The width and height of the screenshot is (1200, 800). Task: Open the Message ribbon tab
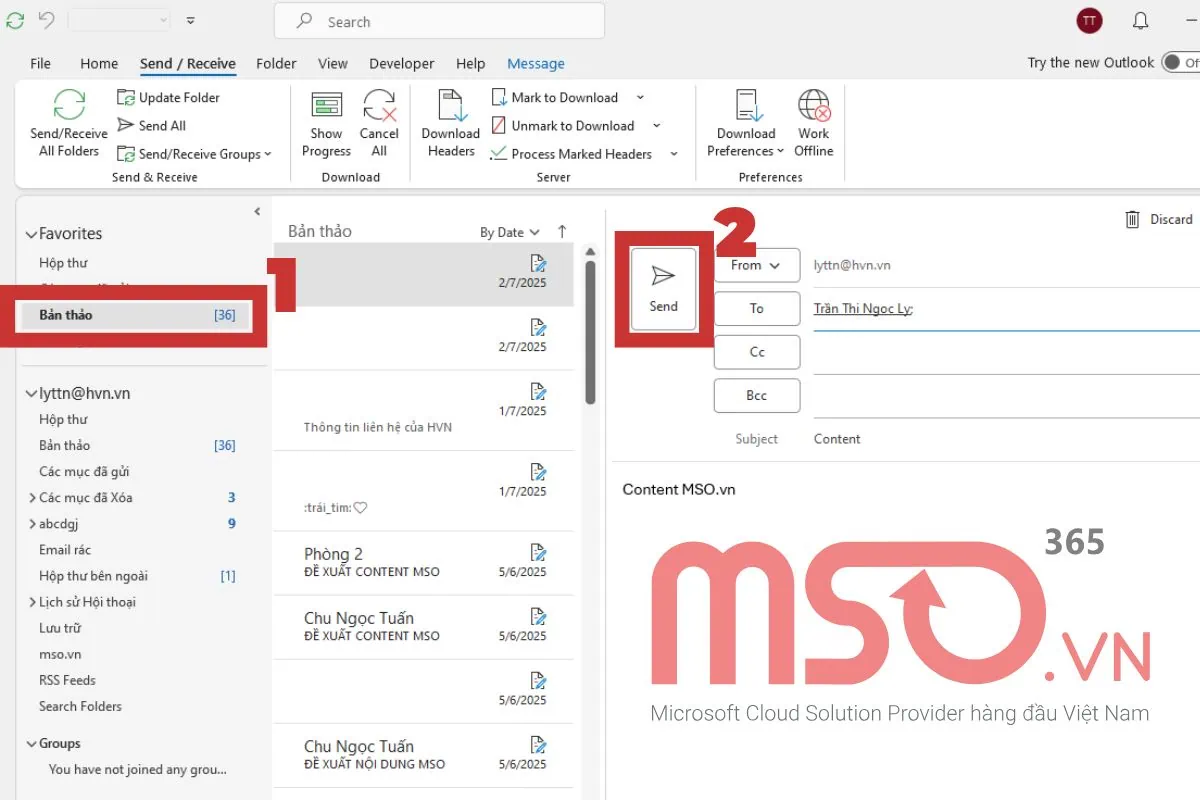coord(535,63)
